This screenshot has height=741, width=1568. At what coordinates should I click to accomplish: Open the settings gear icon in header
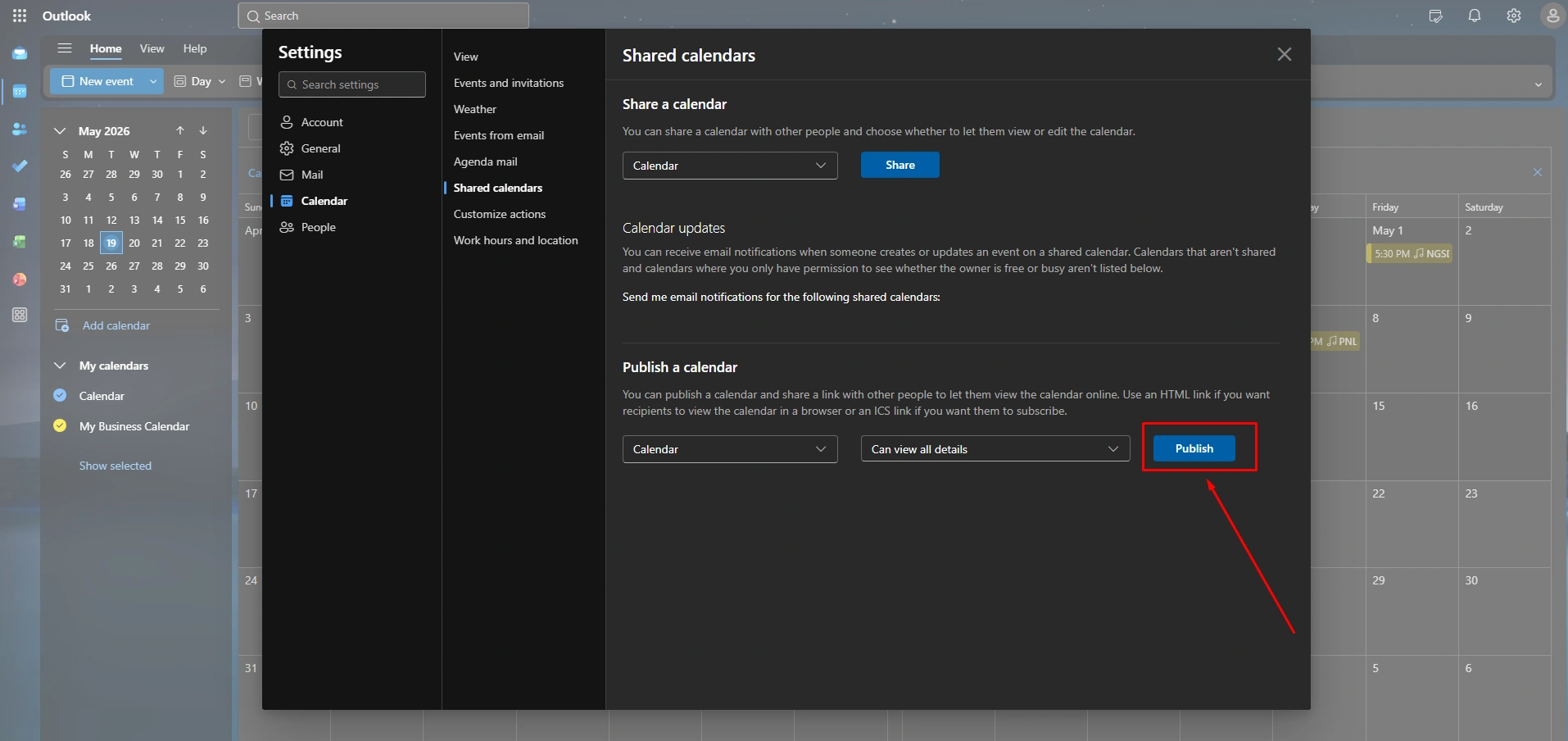[1514, 16]
